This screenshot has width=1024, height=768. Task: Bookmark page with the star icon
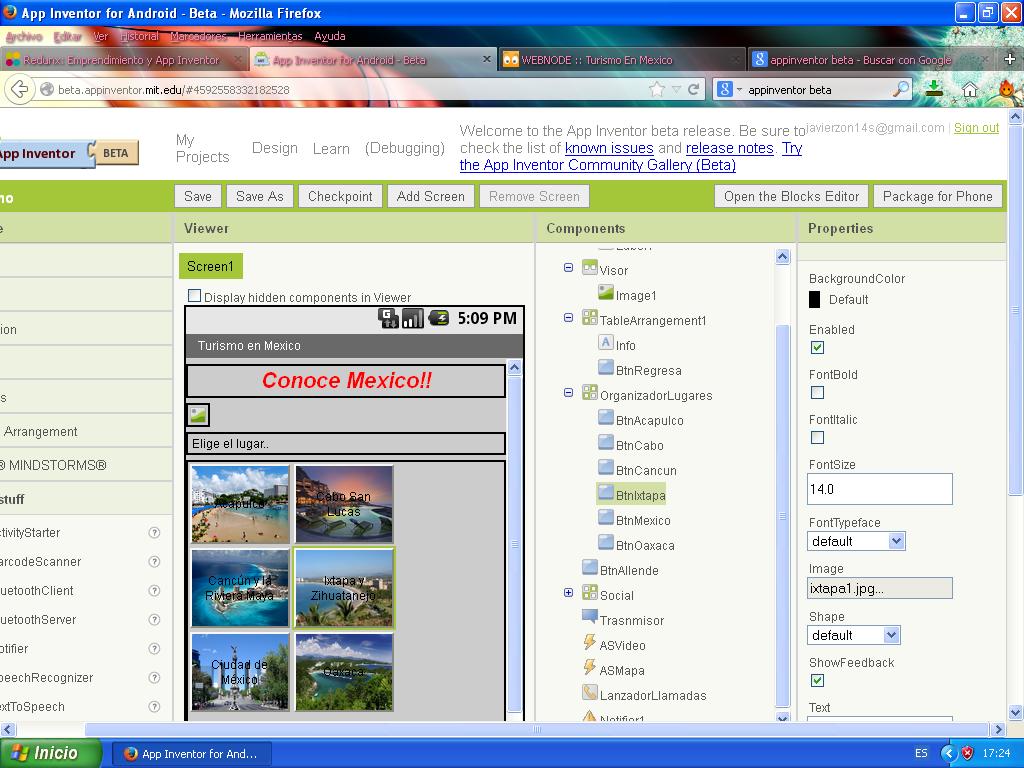pyautogui.click(x=657, y=89)
